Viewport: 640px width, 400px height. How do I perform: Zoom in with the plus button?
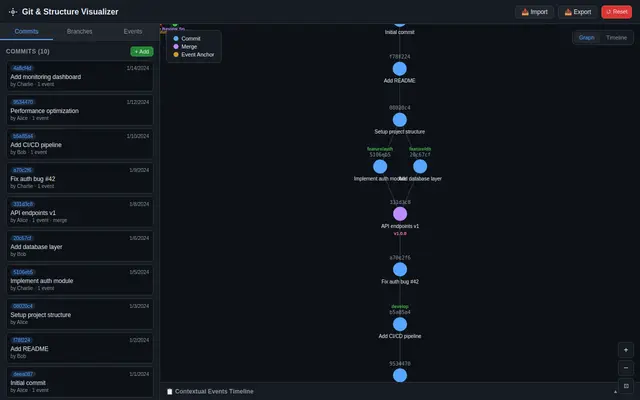pyautogui.click(x=626, y=350)
